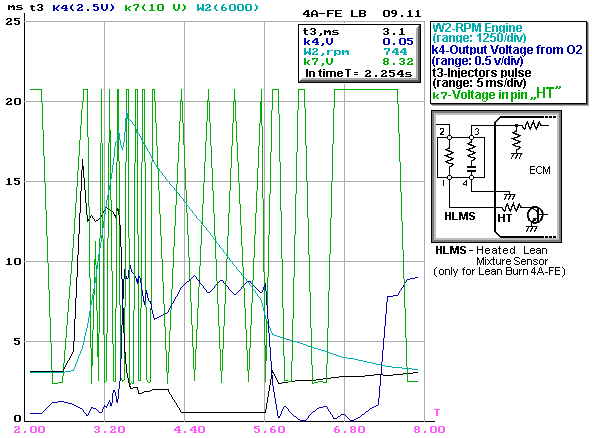The height and width of the screenshot is (438, 592).
Task: Click the '(range: 0.5 v/div)' legend text
Action: (478, 60)
